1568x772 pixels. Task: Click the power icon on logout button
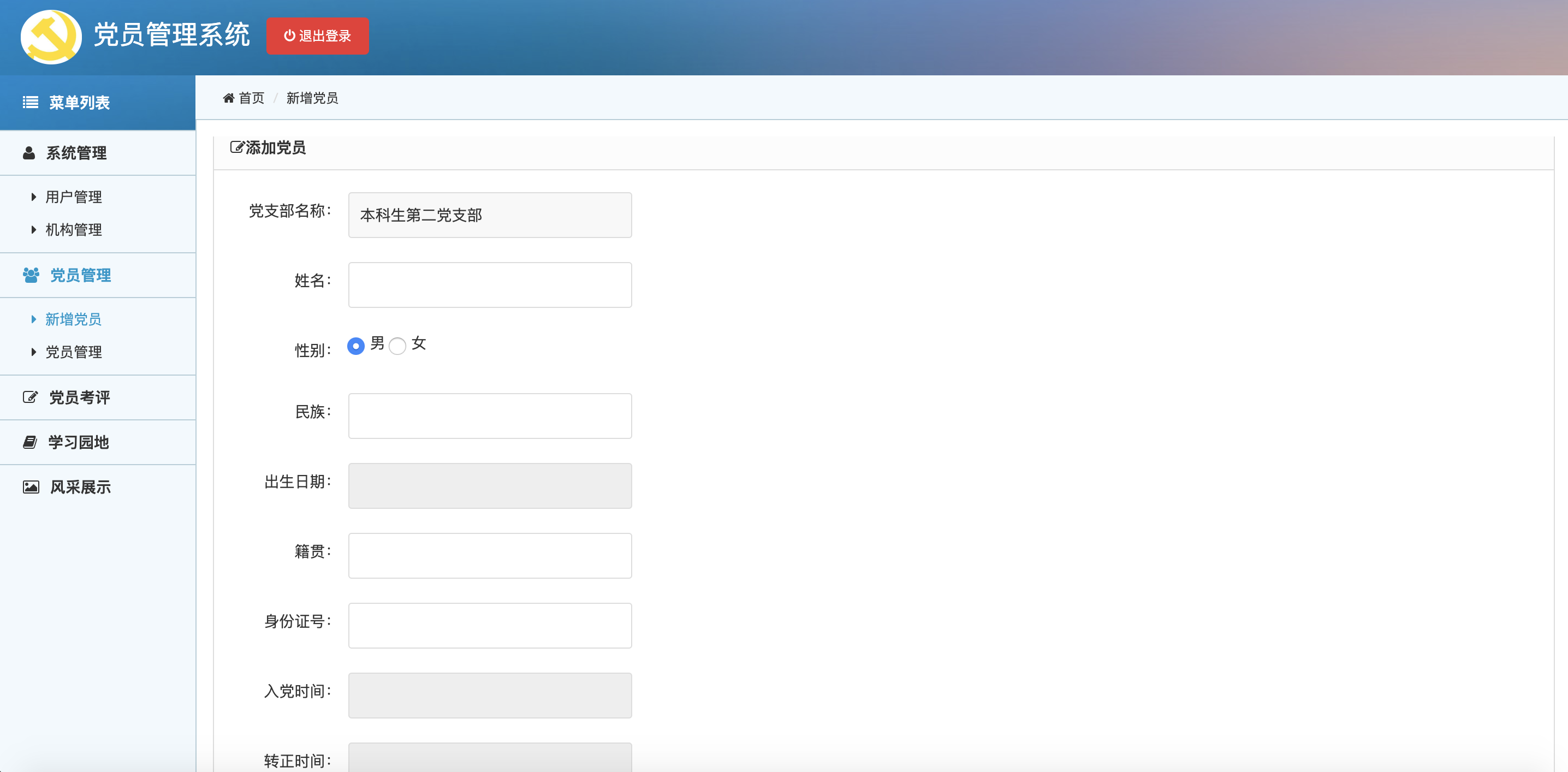point(290,36)
